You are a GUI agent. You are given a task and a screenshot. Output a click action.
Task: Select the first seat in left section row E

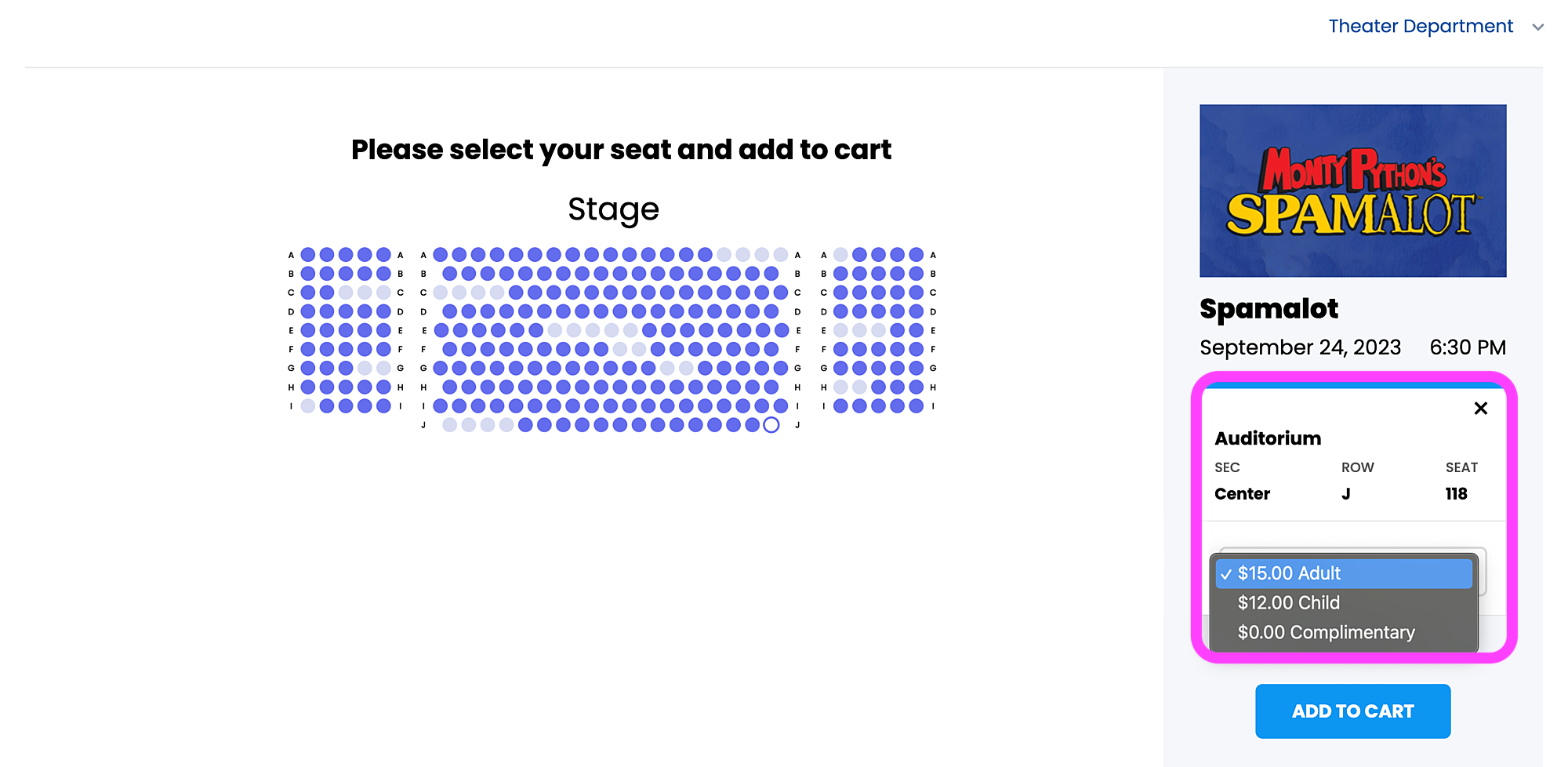point(308,330)
